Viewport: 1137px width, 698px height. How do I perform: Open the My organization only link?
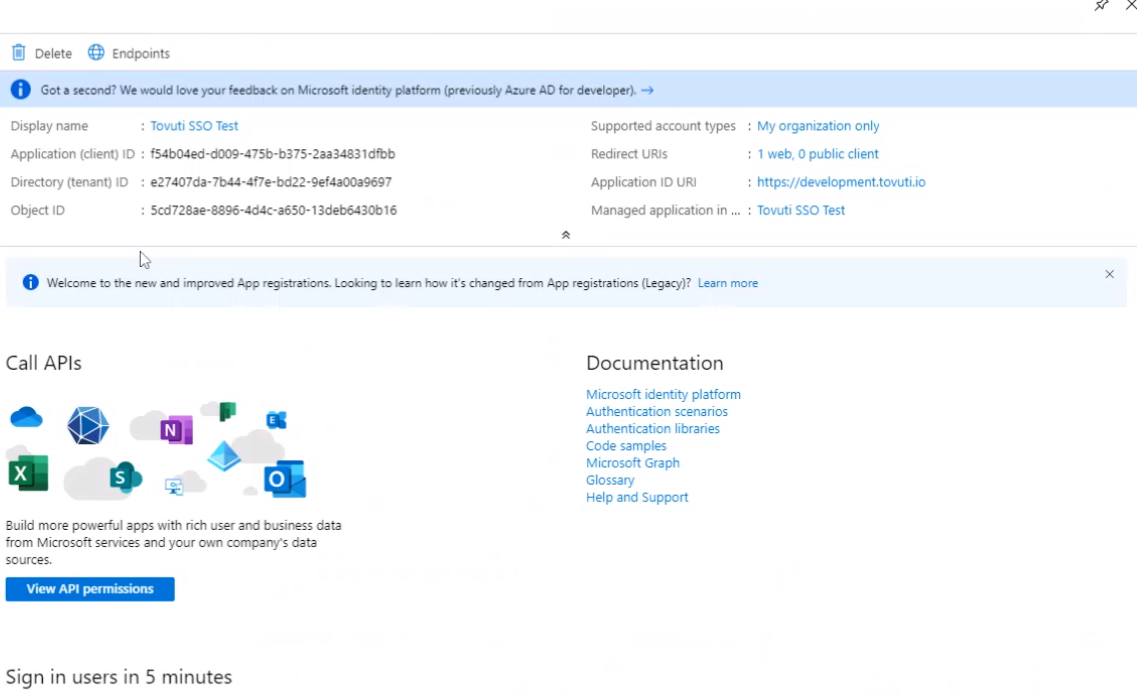tap(818, 126)
